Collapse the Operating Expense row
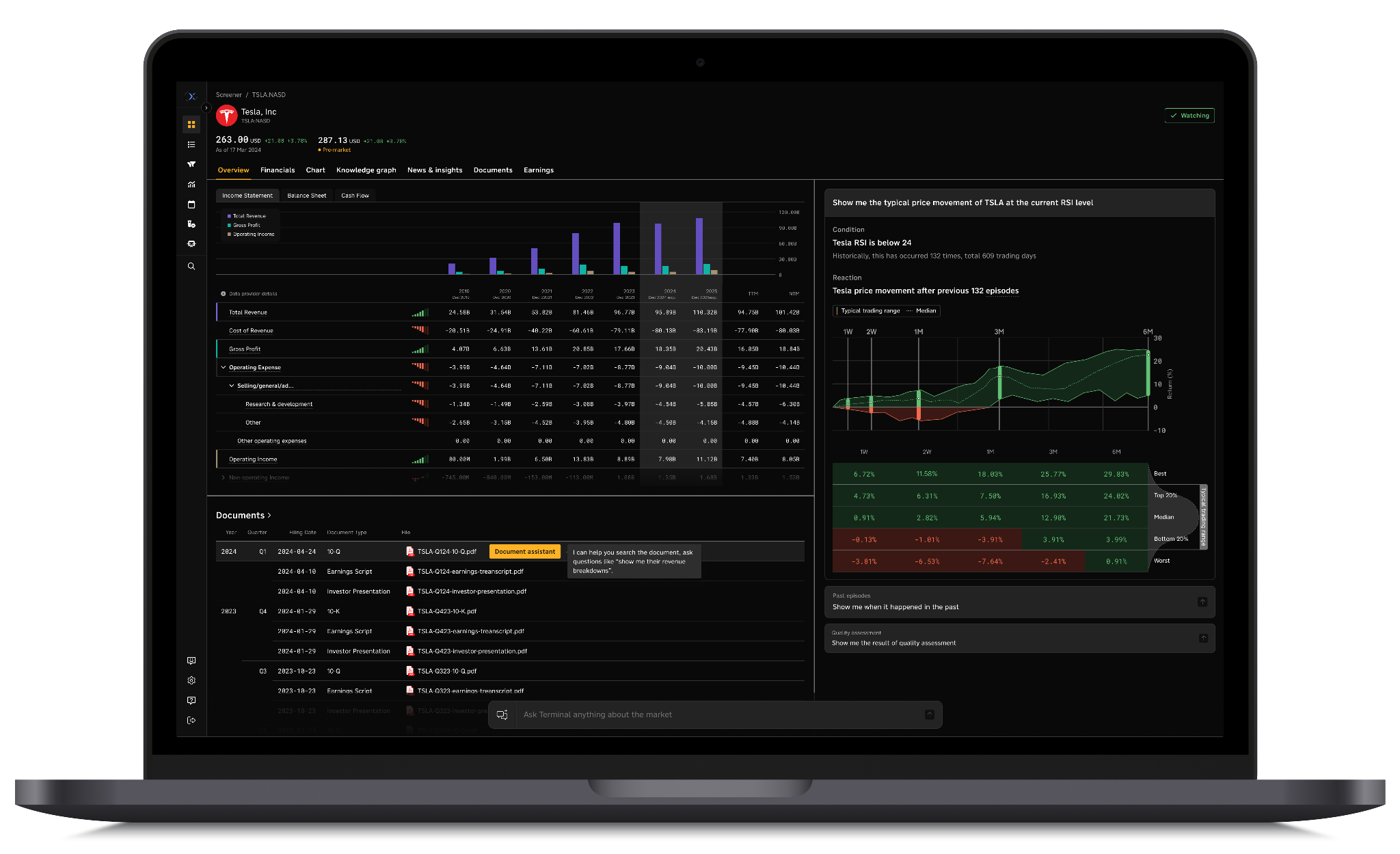This screenshot has width=1400, height=854. pyautogui.click(x=223, y=367)
